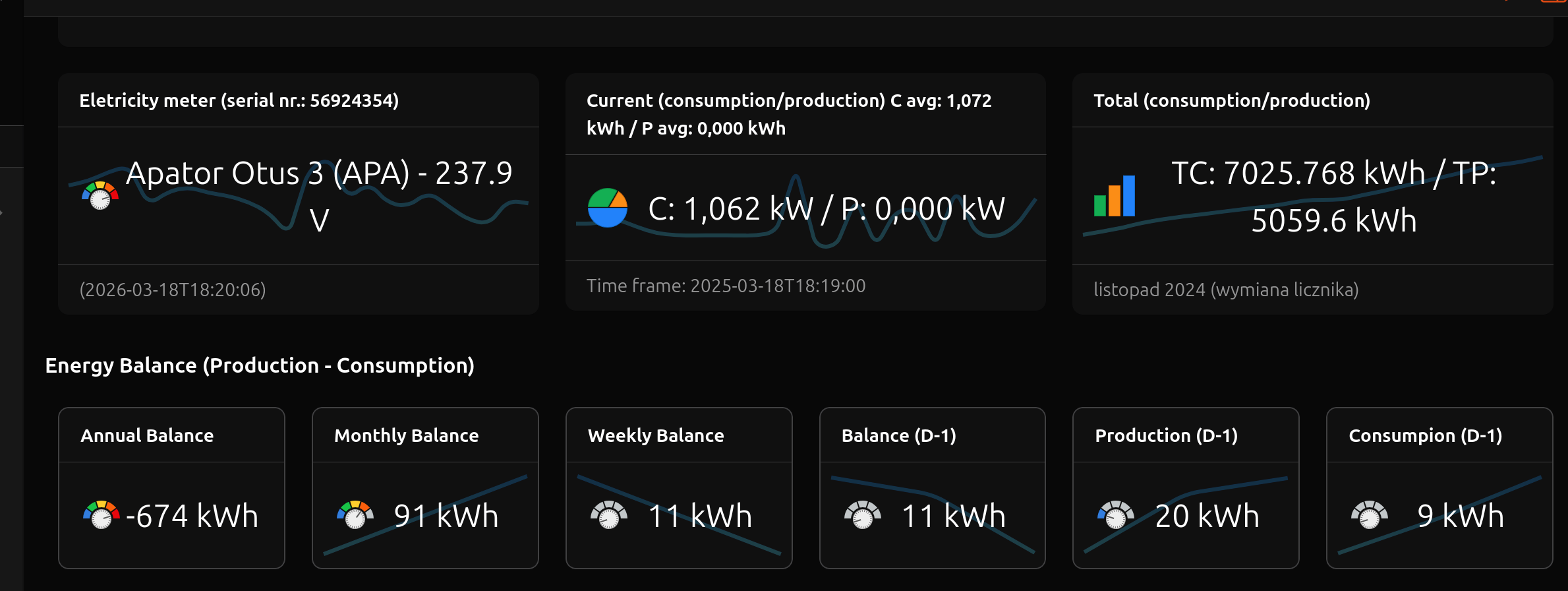Click the gauge icon in Consumpion (D-1) card
Screen dimensions: 1568x591
pos(1369,515)
